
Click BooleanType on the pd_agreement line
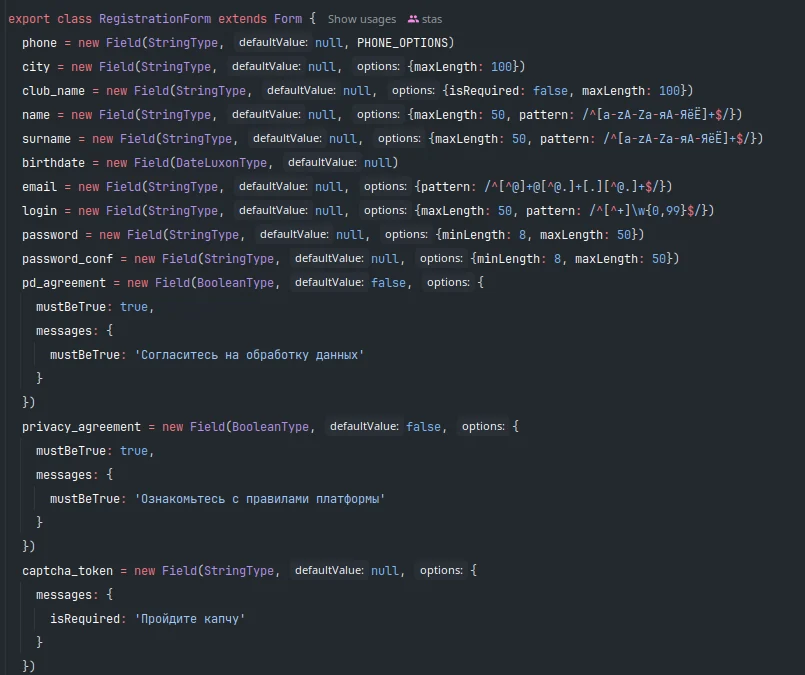coord(235,283)
